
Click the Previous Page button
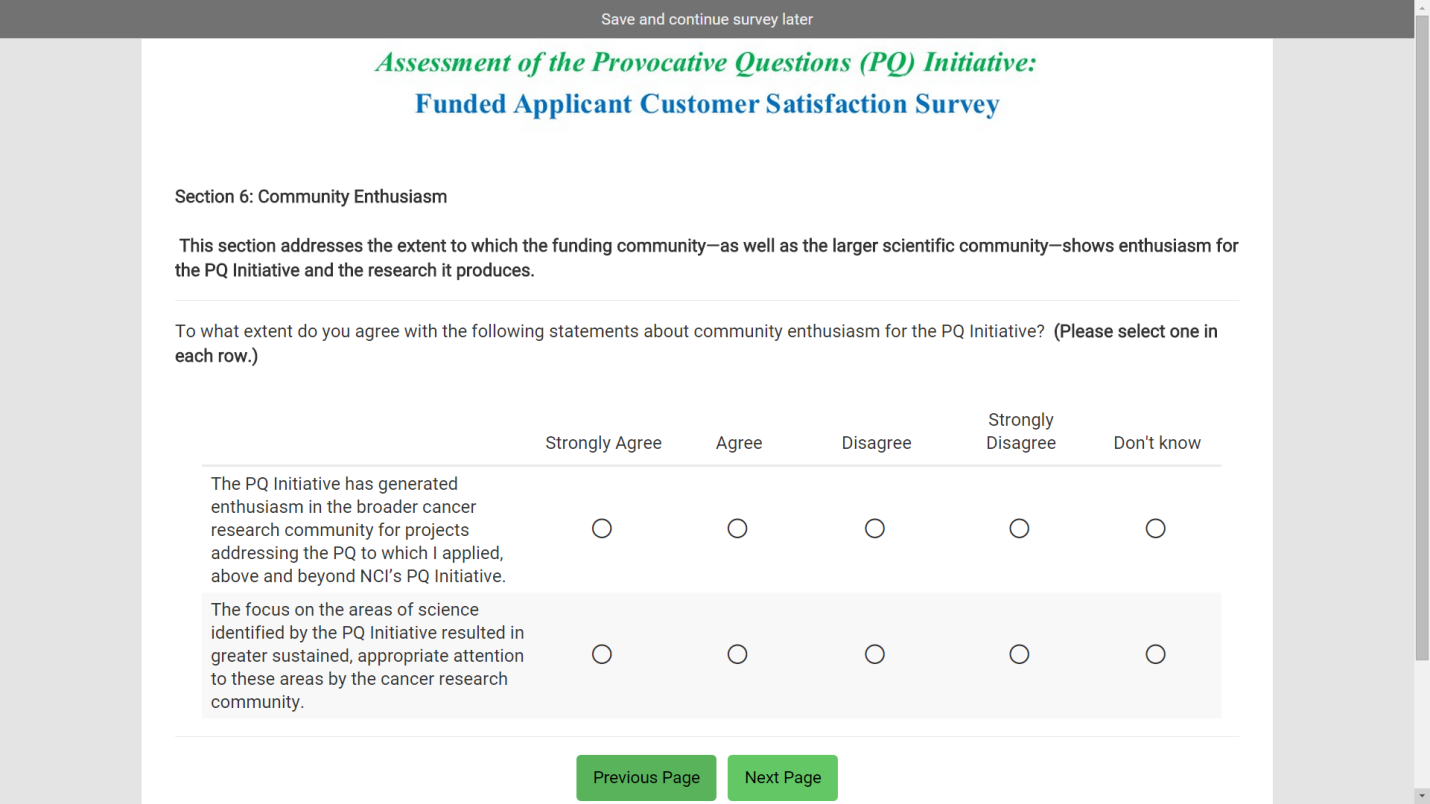[646, 777]
